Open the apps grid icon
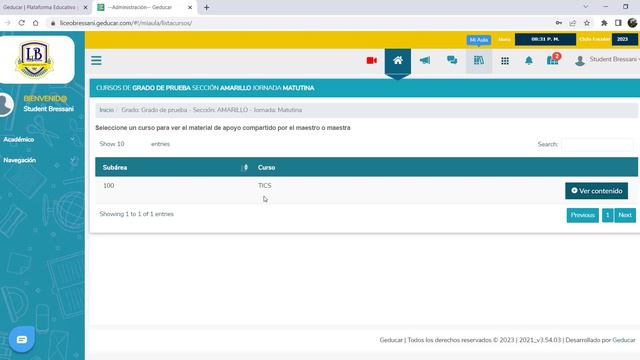The height and width of the screenshot is (360, 640). 505,61
